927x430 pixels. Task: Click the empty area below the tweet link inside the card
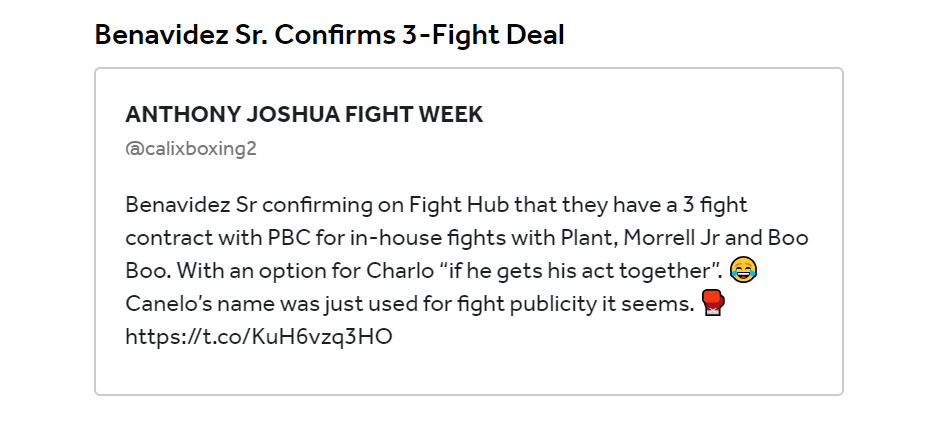[x=469, y=371]
